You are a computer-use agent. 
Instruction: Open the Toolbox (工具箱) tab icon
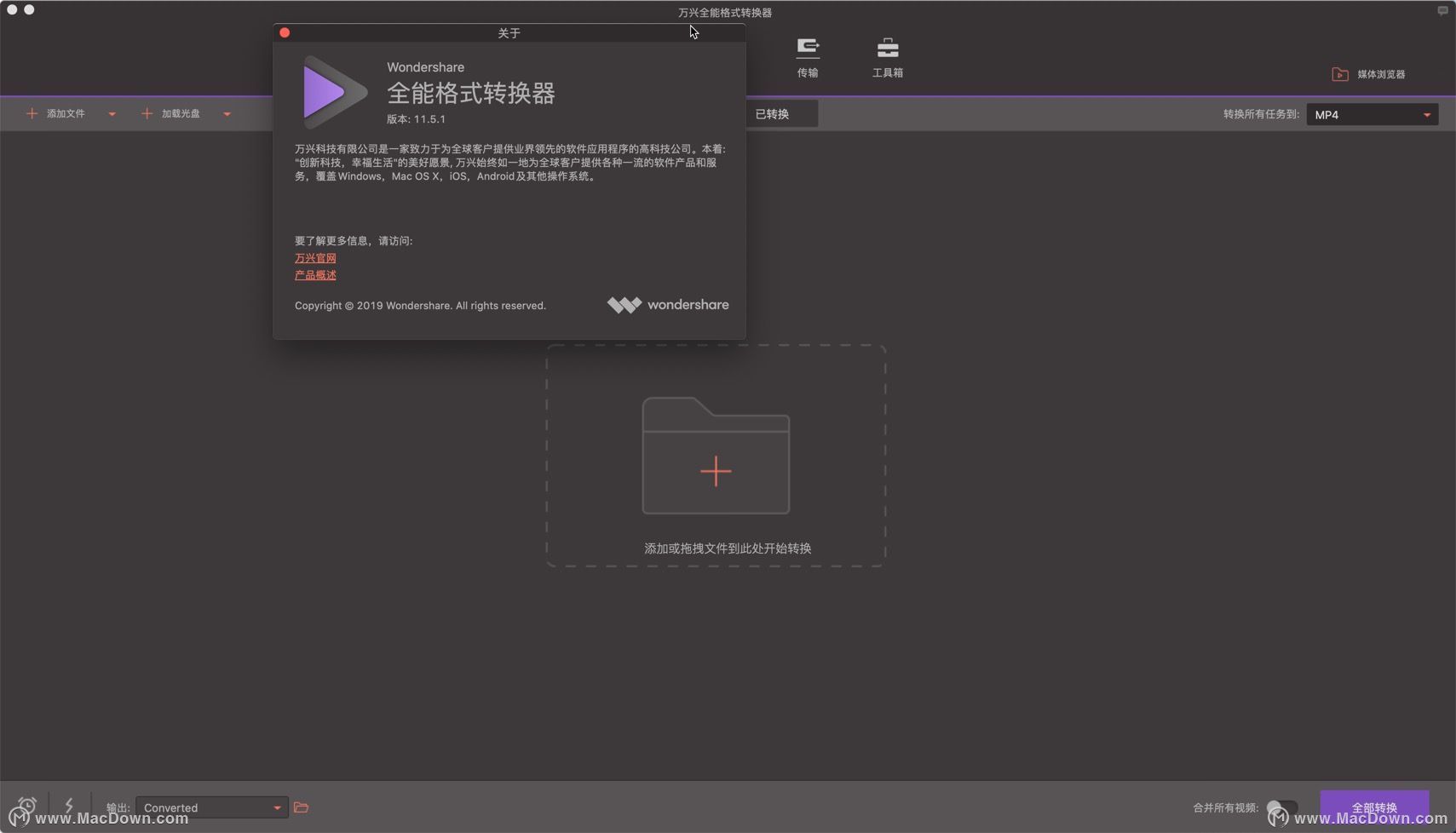pos(888,48)
